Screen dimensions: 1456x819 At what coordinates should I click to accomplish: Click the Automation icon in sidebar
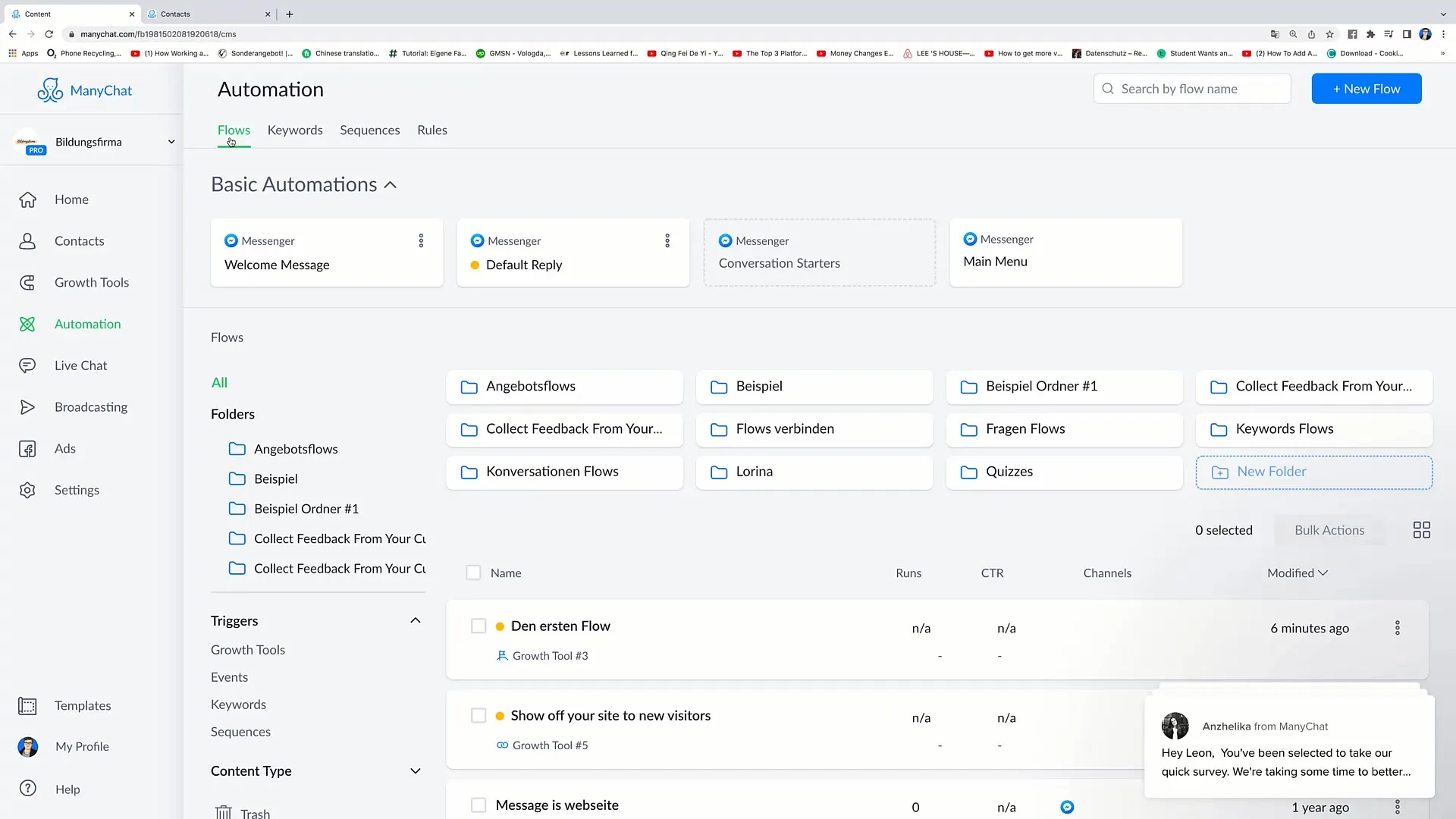pos(27,325)
